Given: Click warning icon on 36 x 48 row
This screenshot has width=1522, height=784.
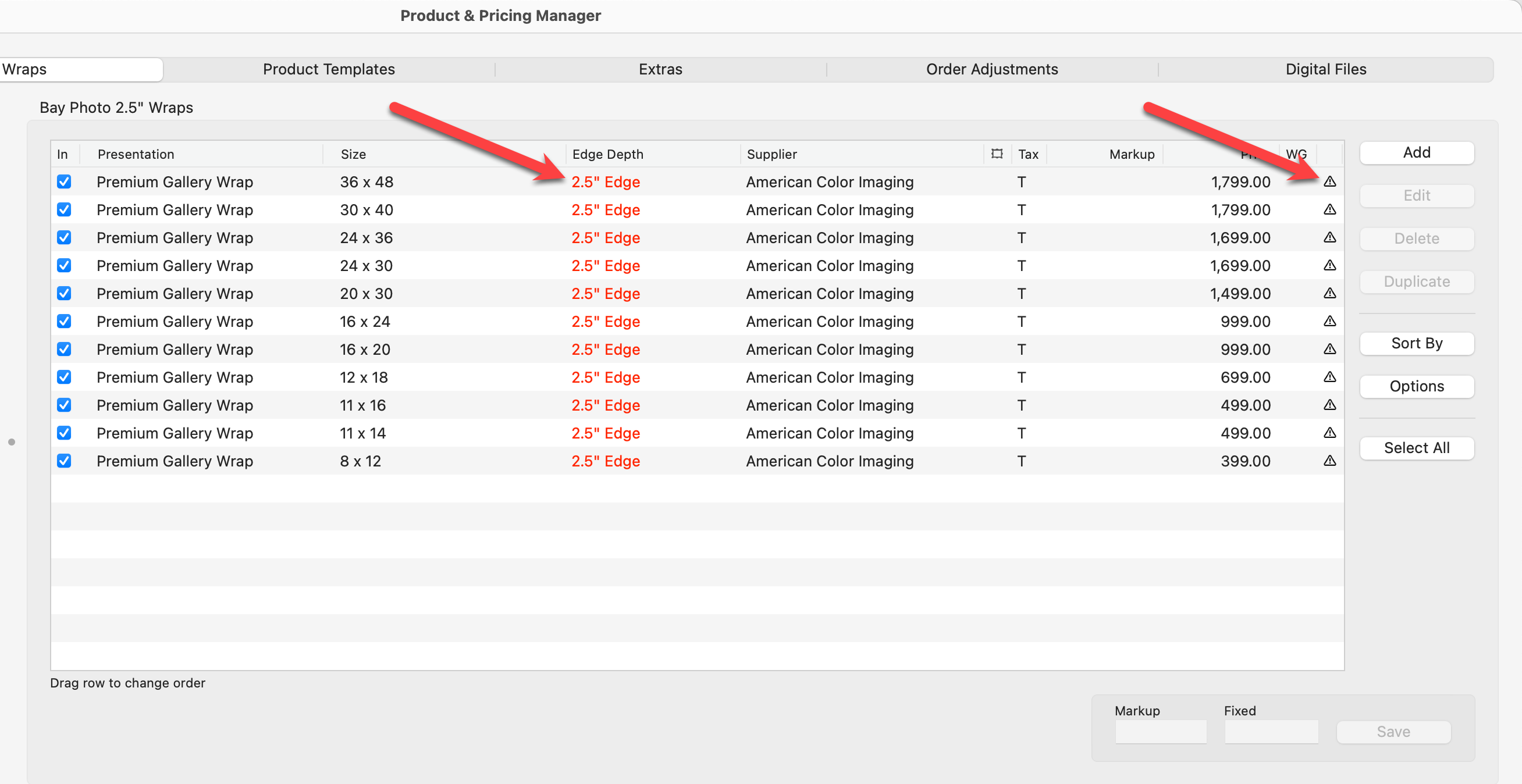Looking at the screenshot, I should (1329, 182).
